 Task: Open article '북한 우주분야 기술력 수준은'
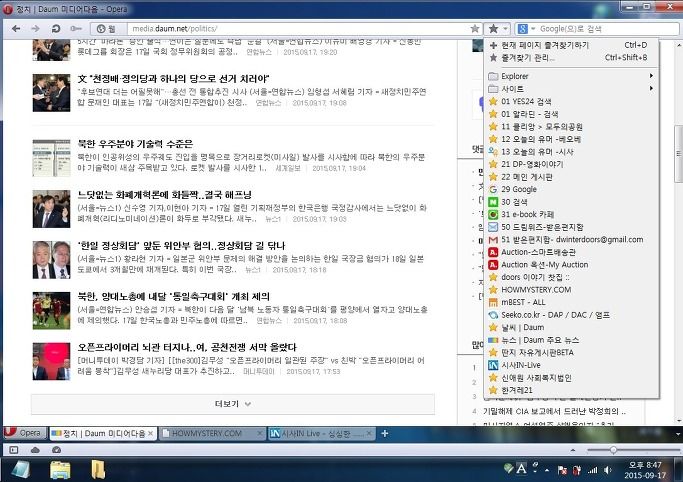click(135, 144)
